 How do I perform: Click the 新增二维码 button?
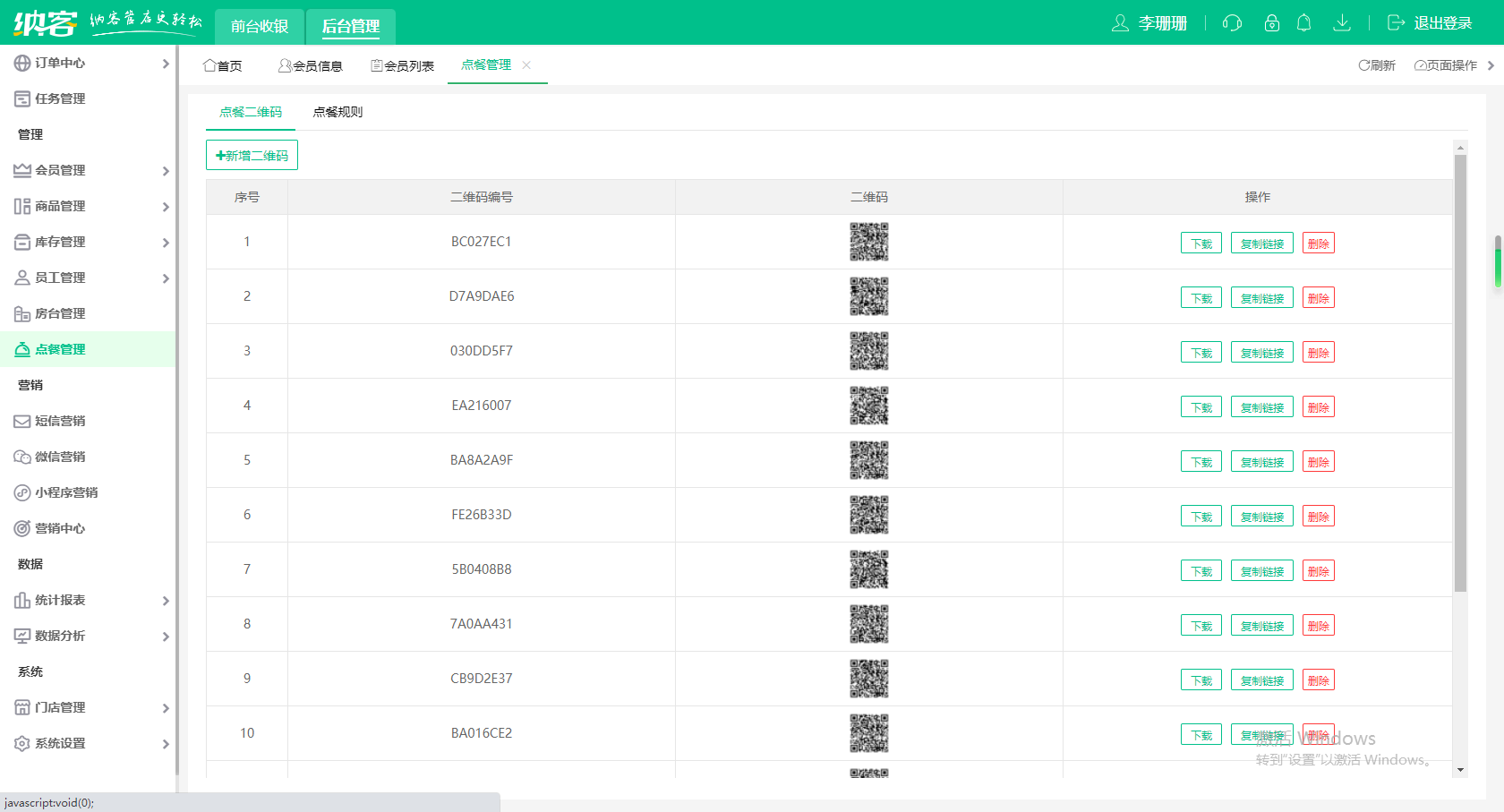[x=252, y=156]
